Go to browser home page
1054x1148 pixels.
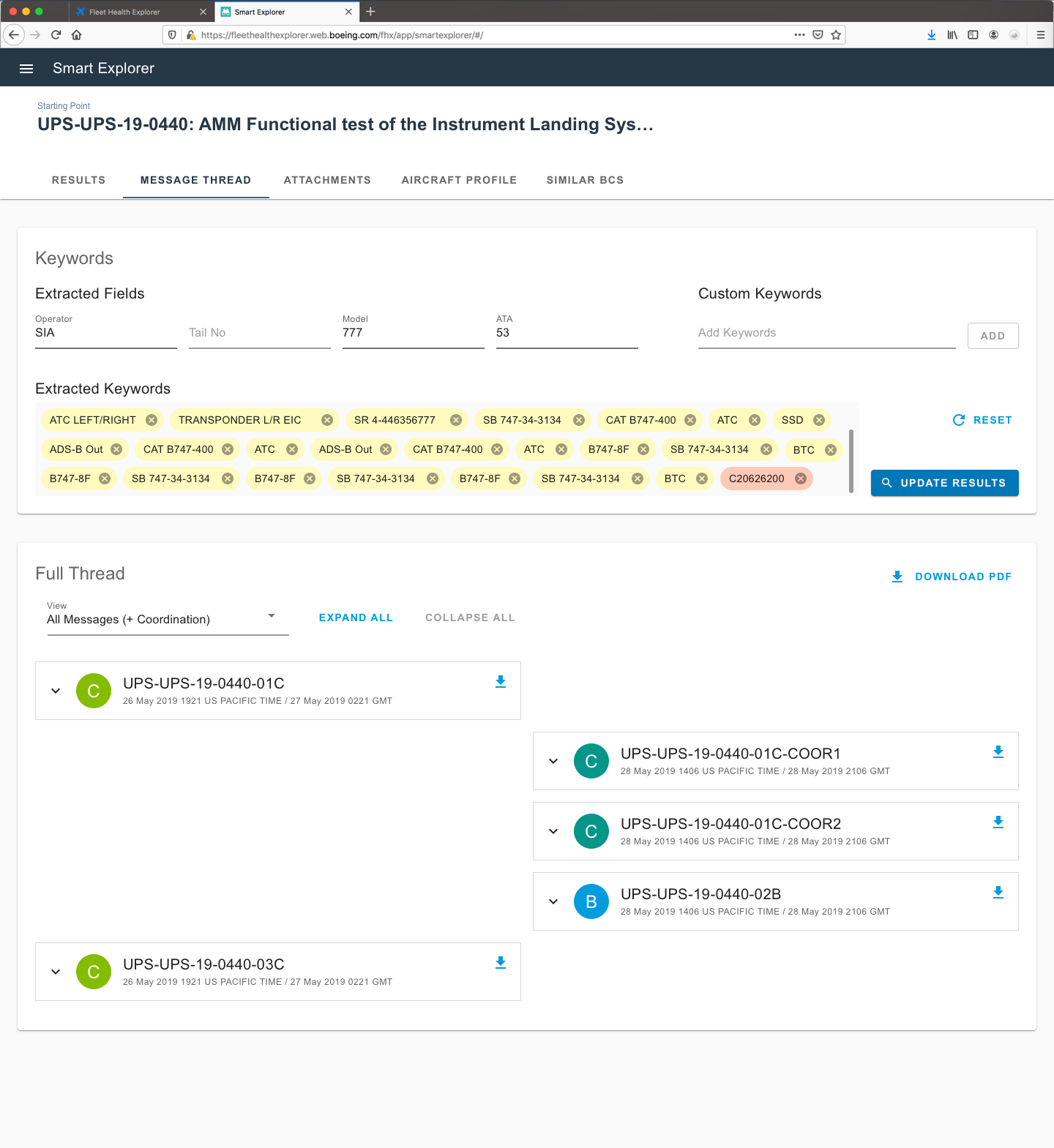tap(77, 34)
